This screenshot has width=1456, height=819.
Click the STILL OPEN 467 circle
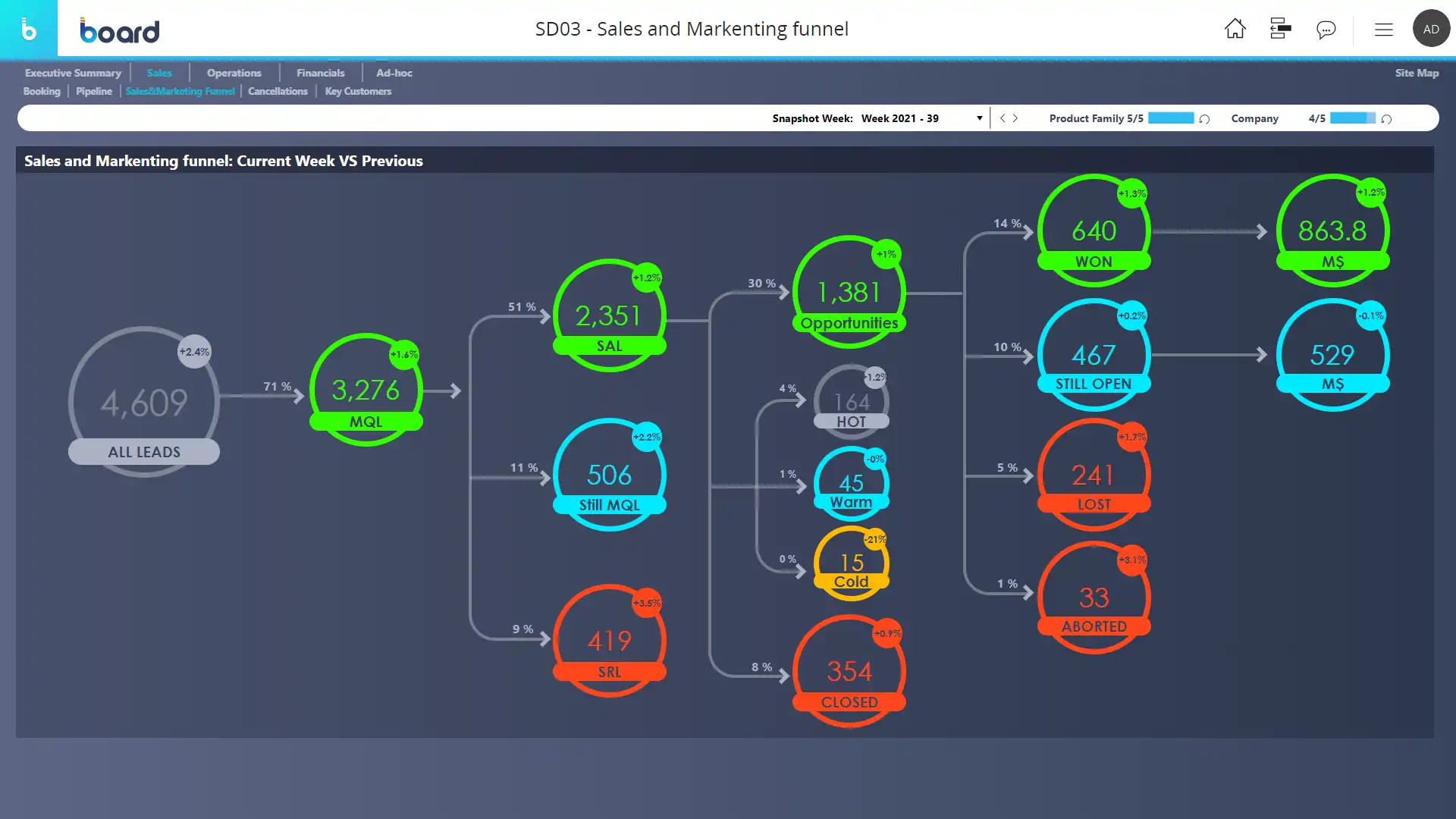pos(1094,355)
